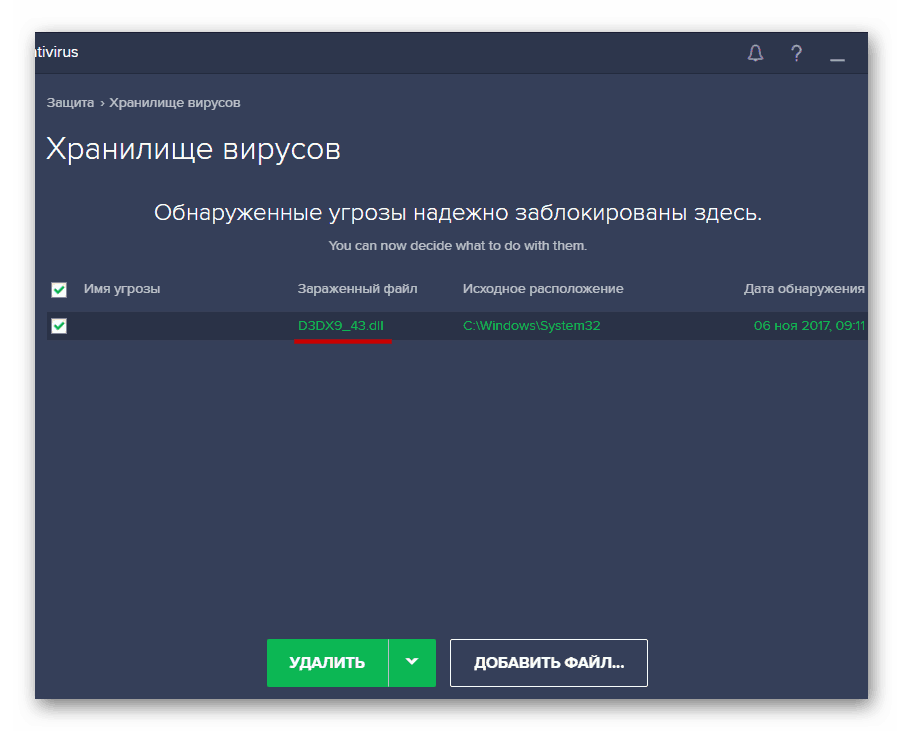This screenshot has height=731, width=900.
Task: Click the large Хранилище вирусов page heading
Action: point(194,150)
